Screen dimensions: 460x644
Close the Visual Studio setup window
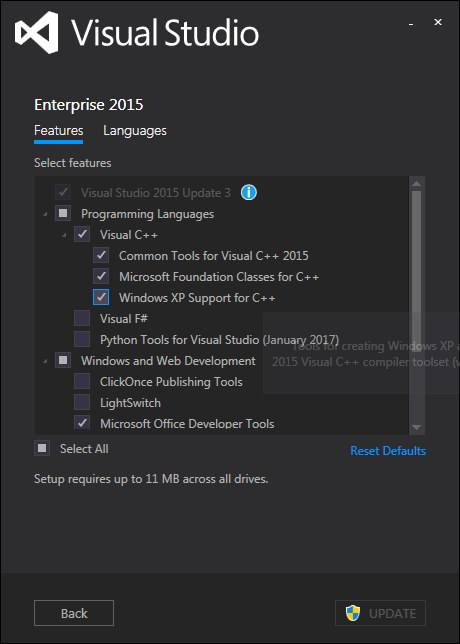click(x=438, y=22)
